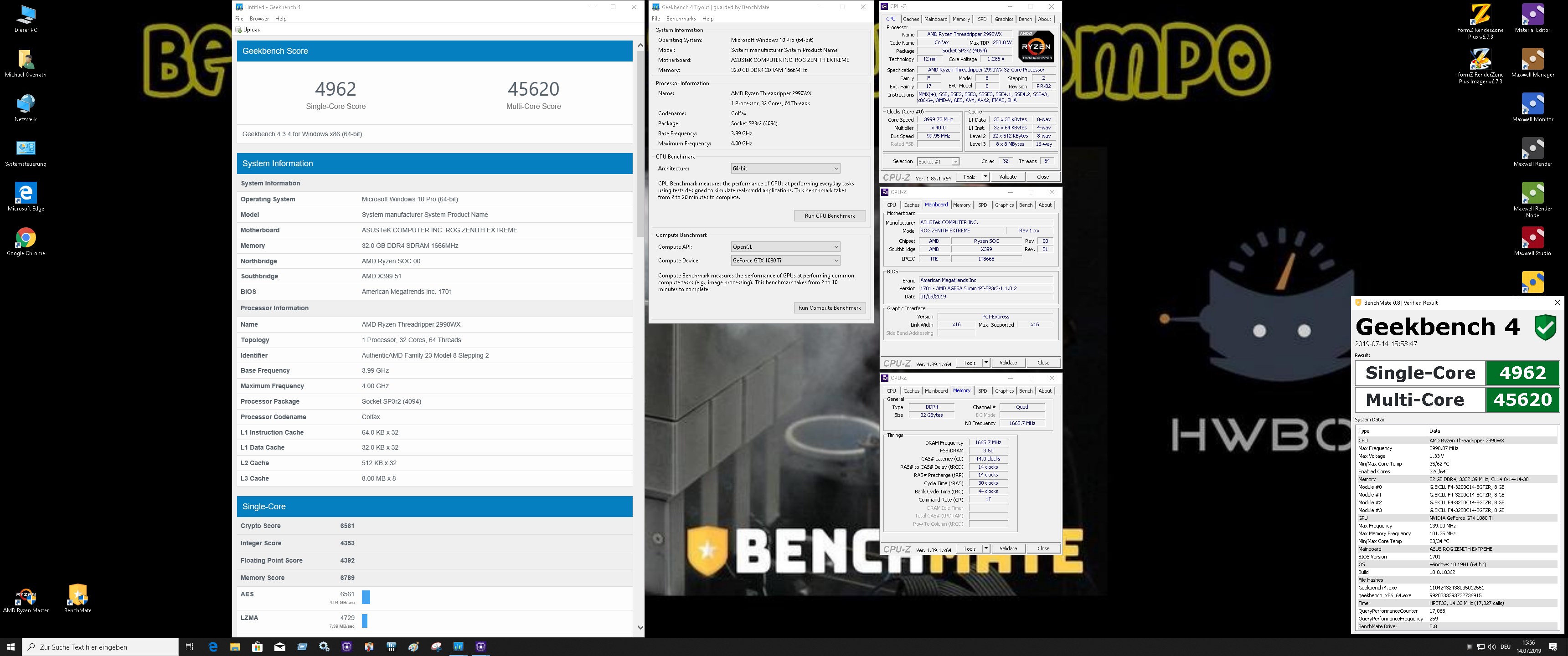Open Browser menu in Untitled Geekbench 4 window
This screenshot has height=656, width=1568.
point(259,19)
